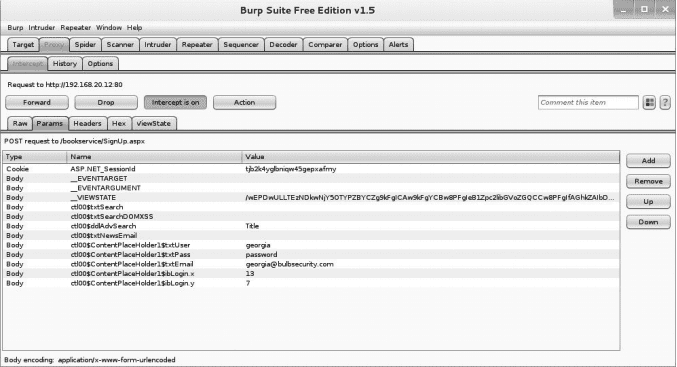Switch to the Spider tab
This screenshot has height=367, width=677.
[85, 44]
